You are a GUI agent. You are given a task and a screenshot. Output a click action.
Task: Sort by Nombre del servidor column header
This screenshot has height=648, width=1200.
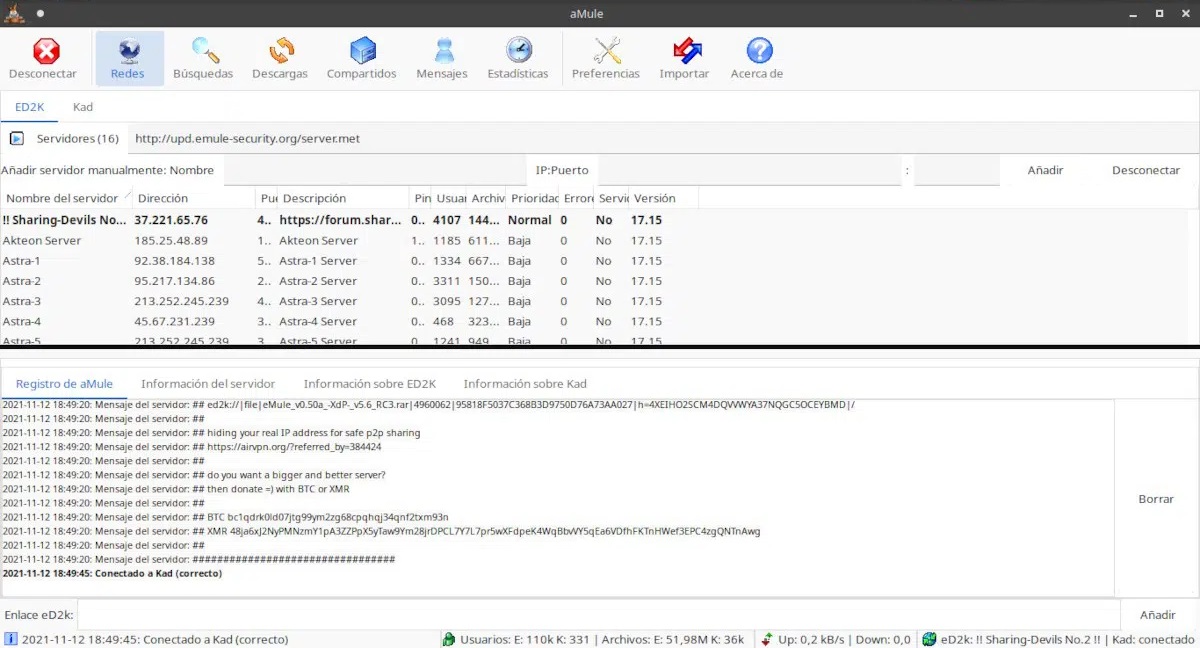62,198
